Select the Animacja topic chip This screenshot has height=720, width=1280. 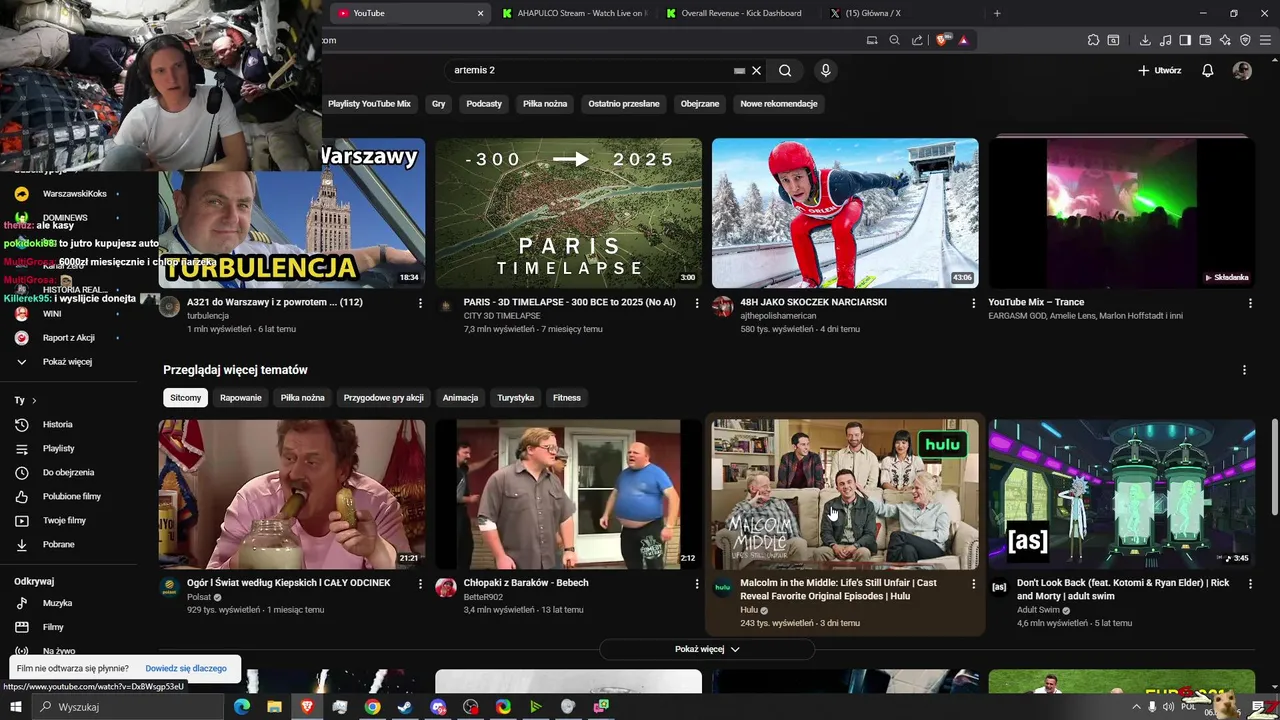point(460,398)
